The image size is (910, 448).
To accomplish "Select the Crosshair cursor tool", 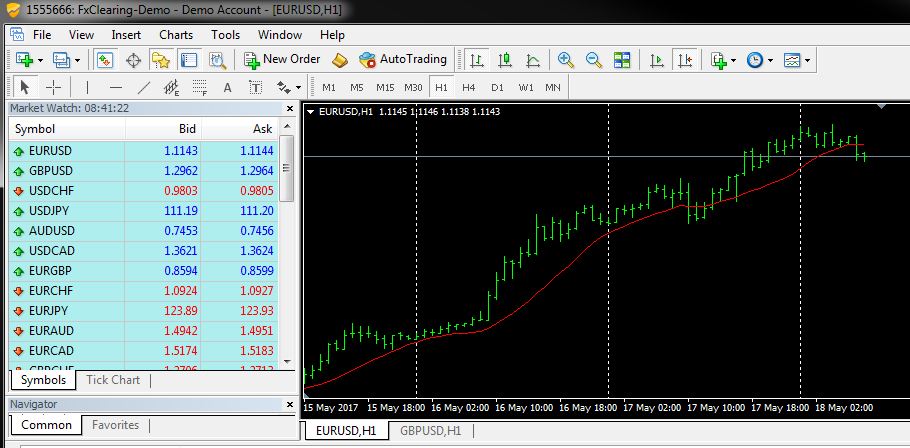I will (54, 87).
